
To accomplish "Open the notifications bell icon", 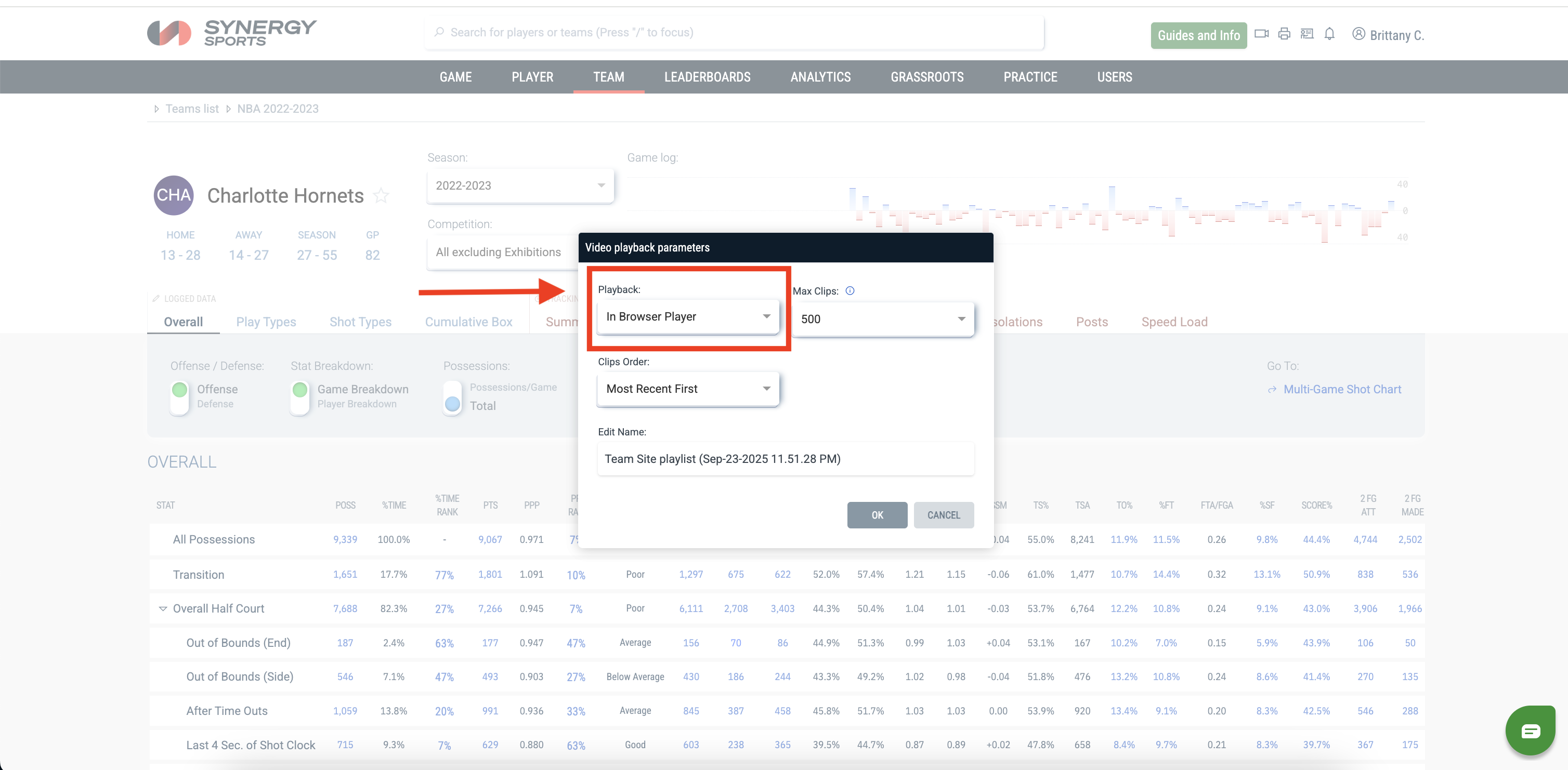I will 1329,34.
